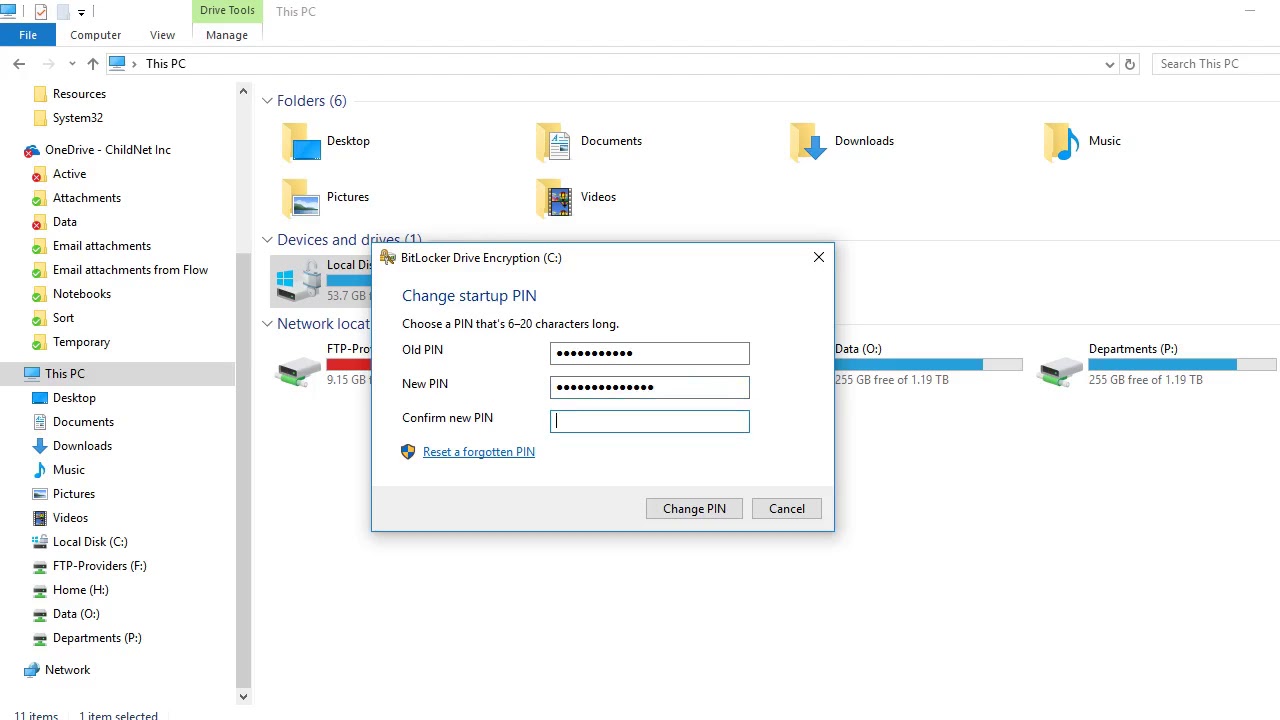The height and width of the screenshot is (720, 1280).
Task: Select This PC in the navigation pane
Action: coord(65,374)
